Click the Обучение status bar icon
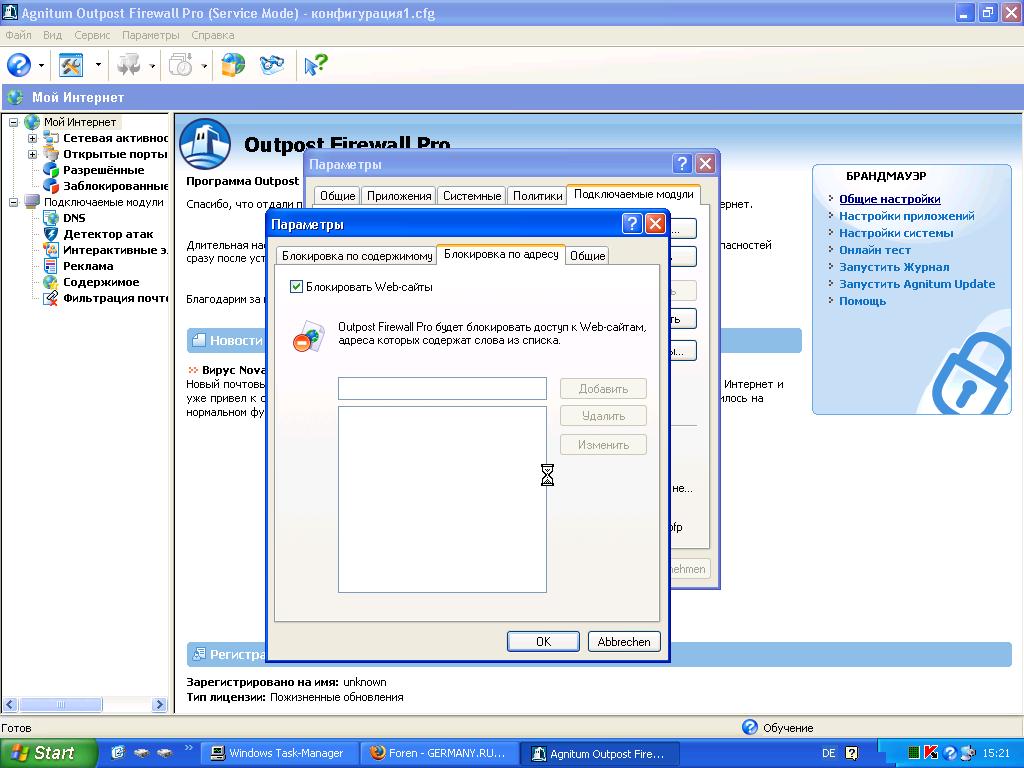 (x=750, y=727)
